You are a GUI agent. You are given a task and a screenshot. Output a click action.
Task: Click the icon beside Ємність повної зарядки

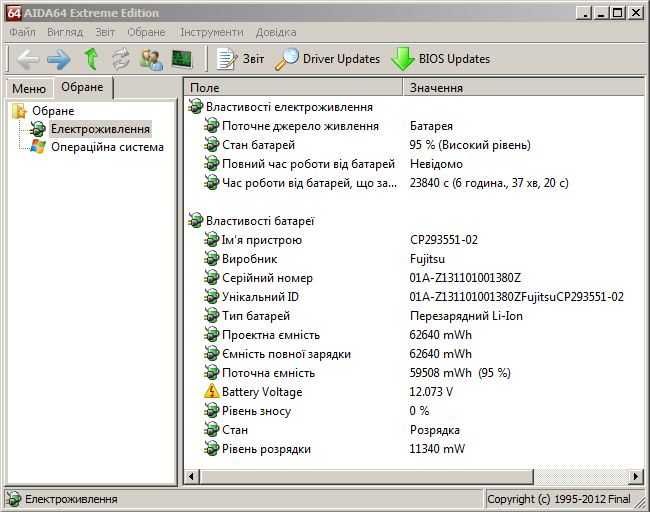tap(211, 354)
